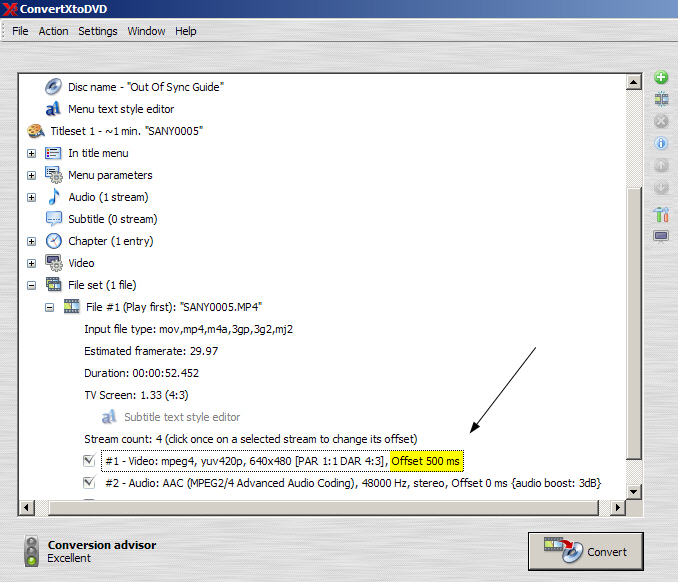Expand the Menu parameters node
The image size is (678, 582).
click(x=32, y=176)
